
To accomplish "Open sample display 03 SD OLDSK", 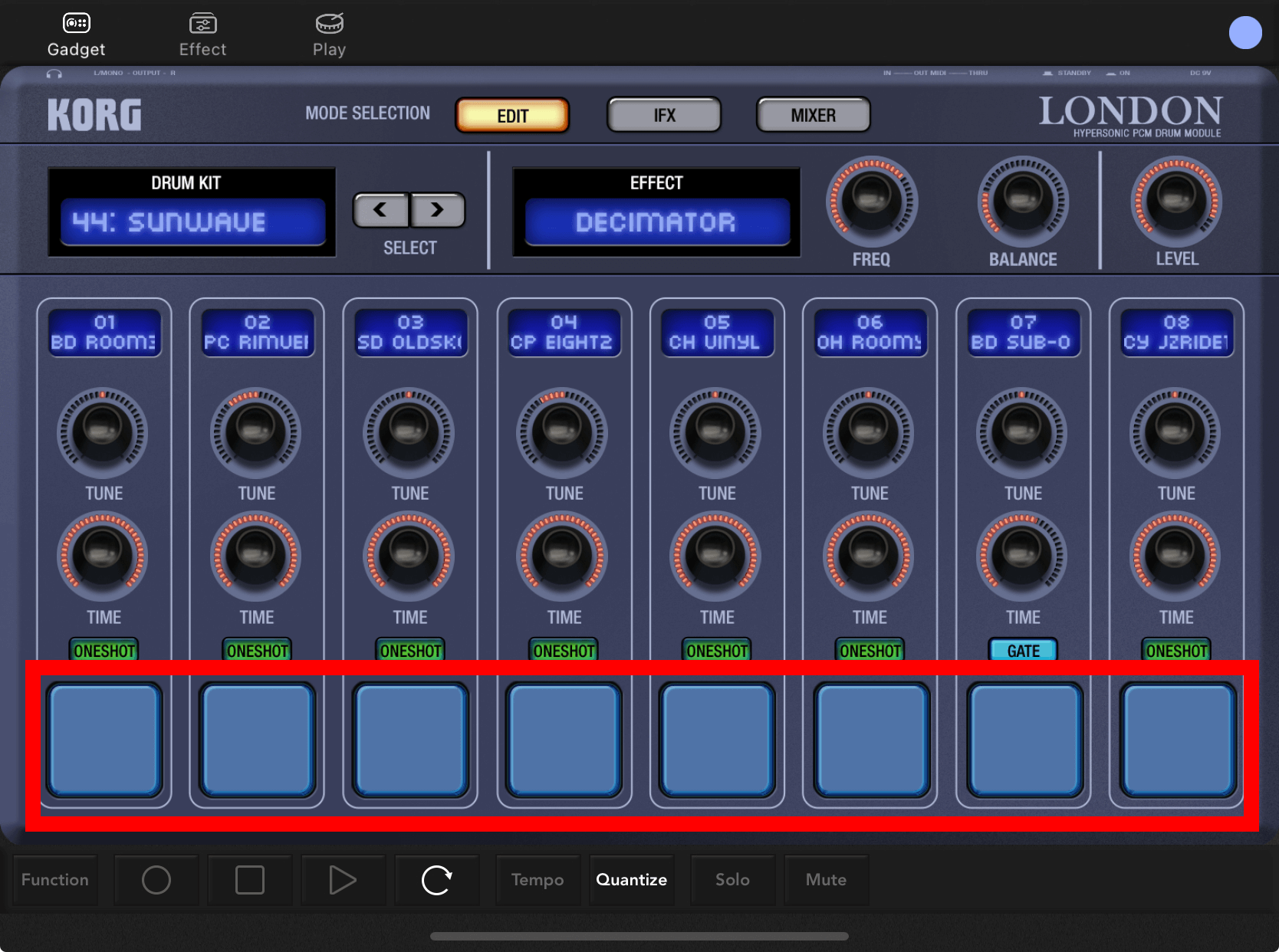I will click(x=410, y=333).
